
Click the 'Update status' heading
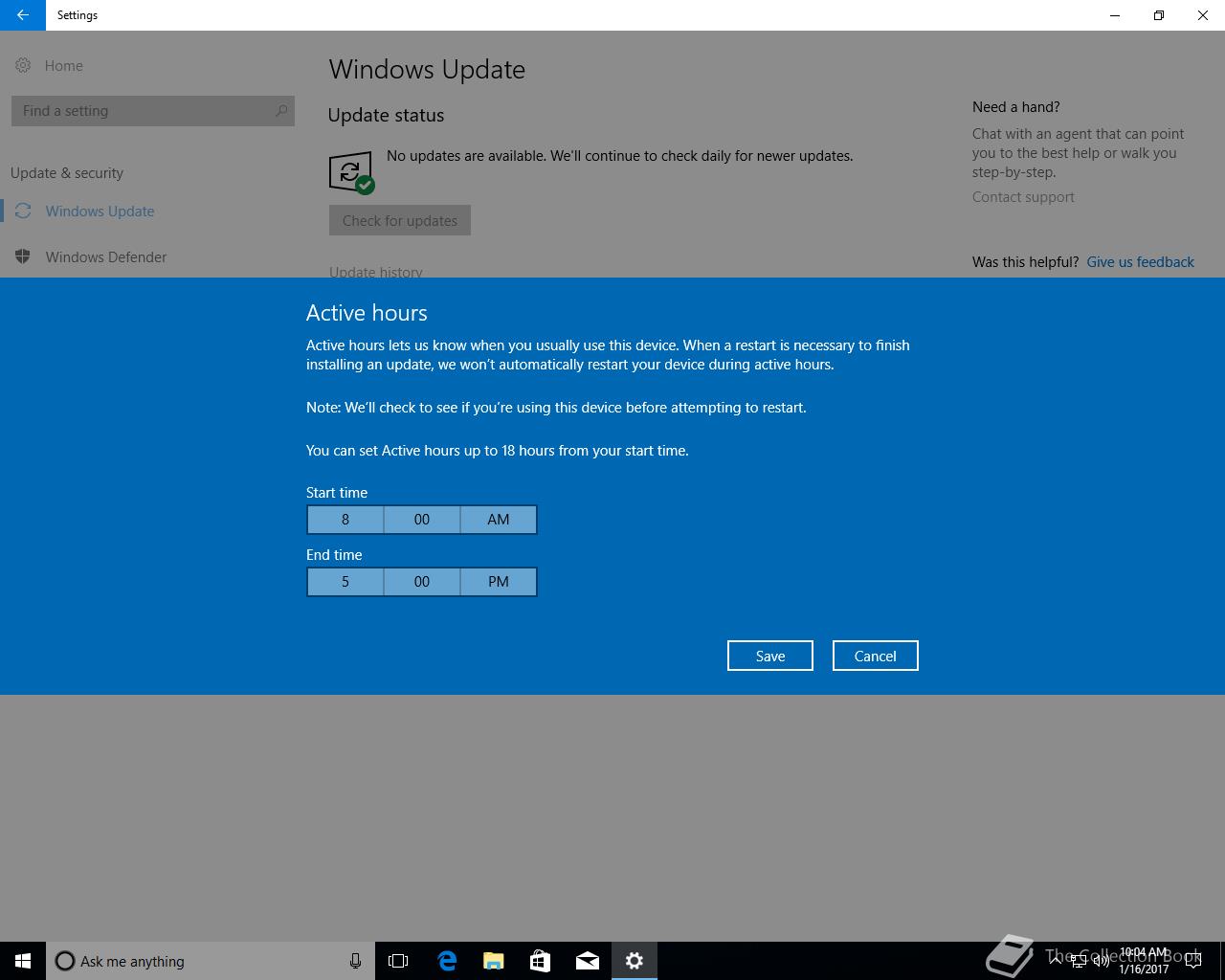[386, 115]
